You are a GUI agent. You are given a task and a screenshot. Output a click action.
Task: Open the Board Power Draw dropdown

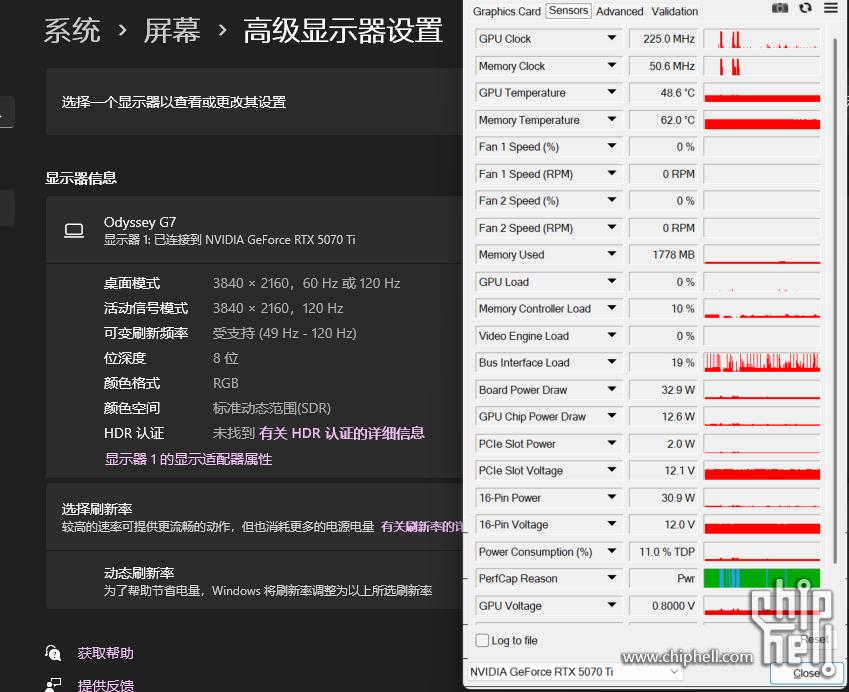[x=612, y=389]
